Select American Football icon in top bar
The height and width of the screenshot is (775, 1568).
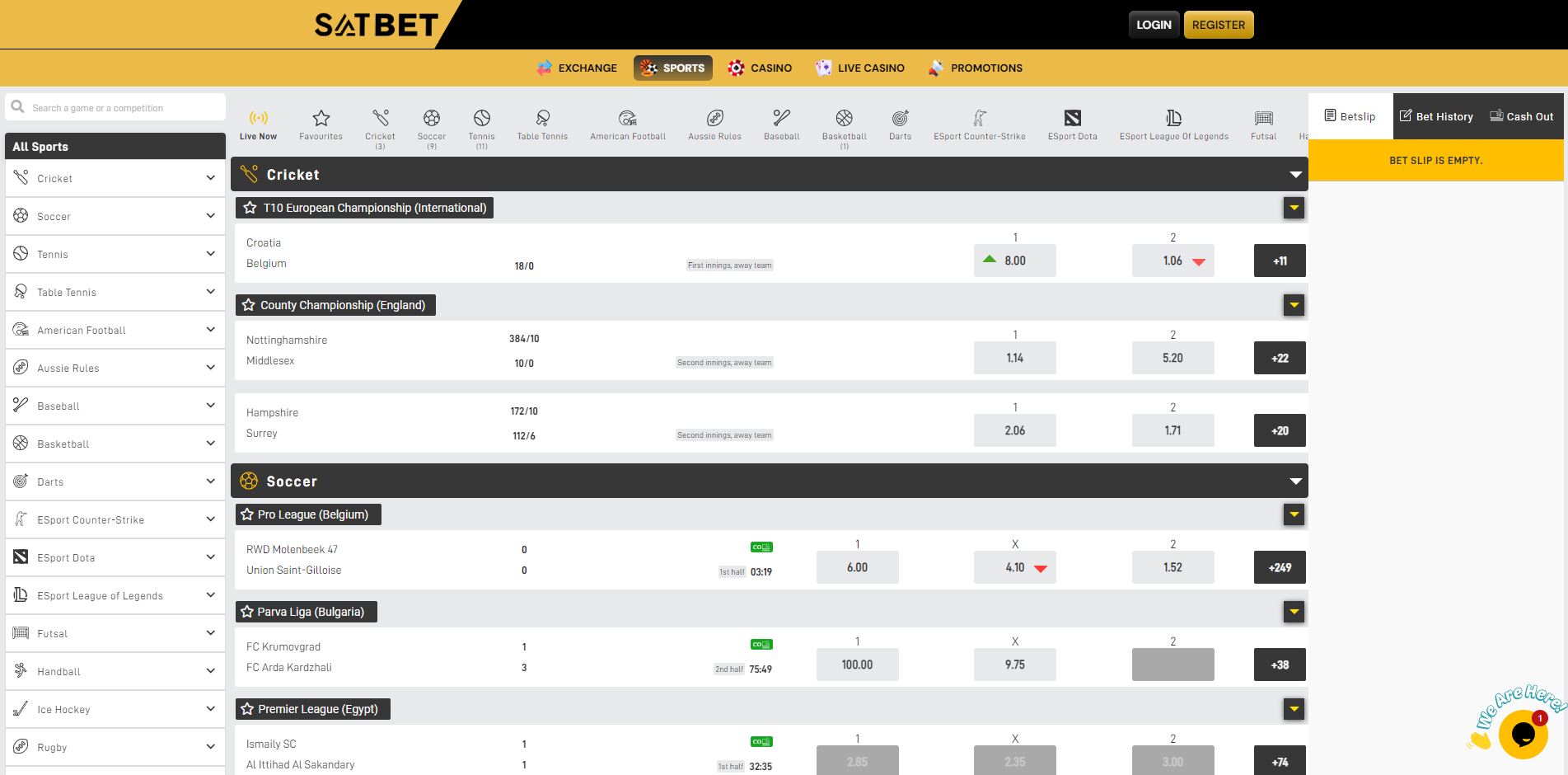(x=628, y=118)
